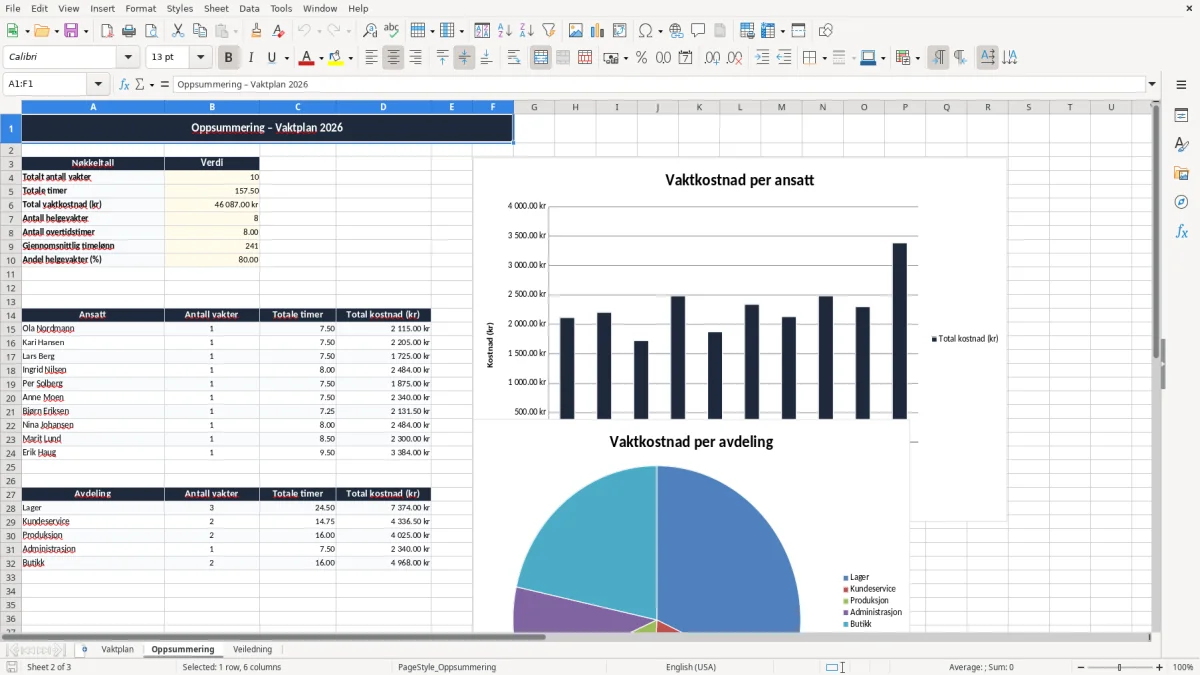Click the Format as Percent icon
Viewport: 1200px width, 675px height.
point(641,58)
